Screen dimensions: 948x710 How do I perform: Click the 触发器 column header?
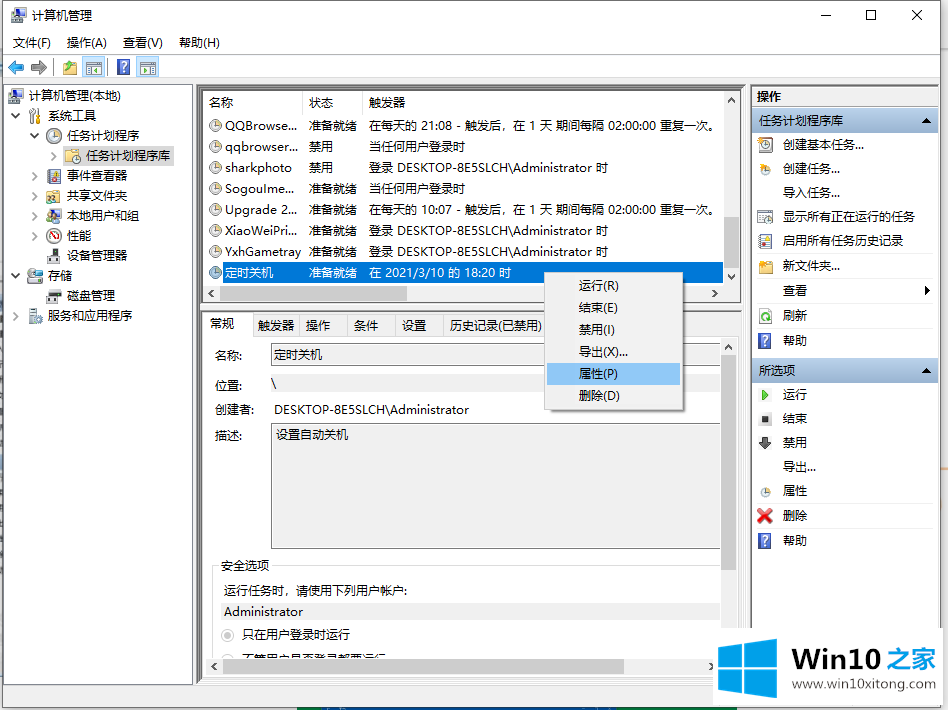[x=543, y=103]
